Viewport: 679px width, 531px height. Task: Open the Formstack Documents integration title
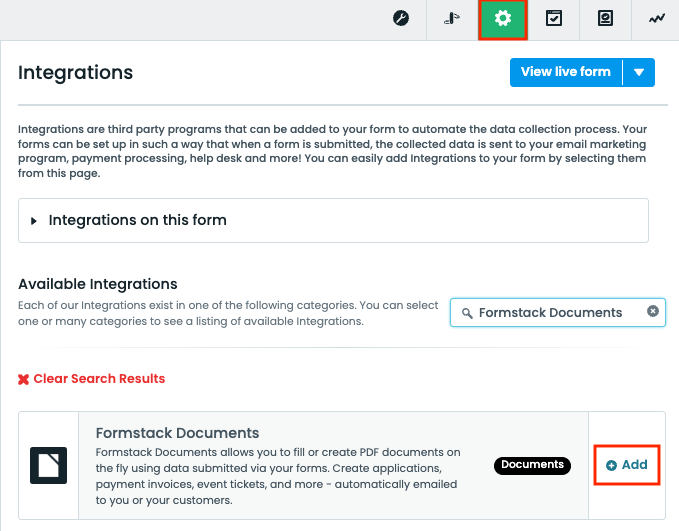click(x=177, y=433)
